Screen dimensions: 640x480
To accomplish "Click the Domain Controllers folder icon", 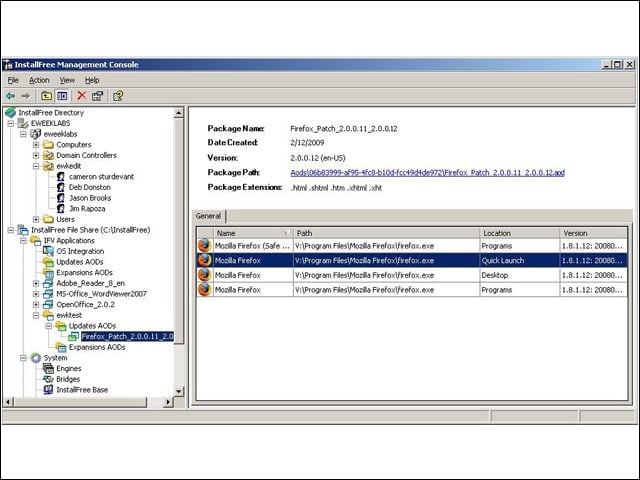I will click(x=48, y=155).
